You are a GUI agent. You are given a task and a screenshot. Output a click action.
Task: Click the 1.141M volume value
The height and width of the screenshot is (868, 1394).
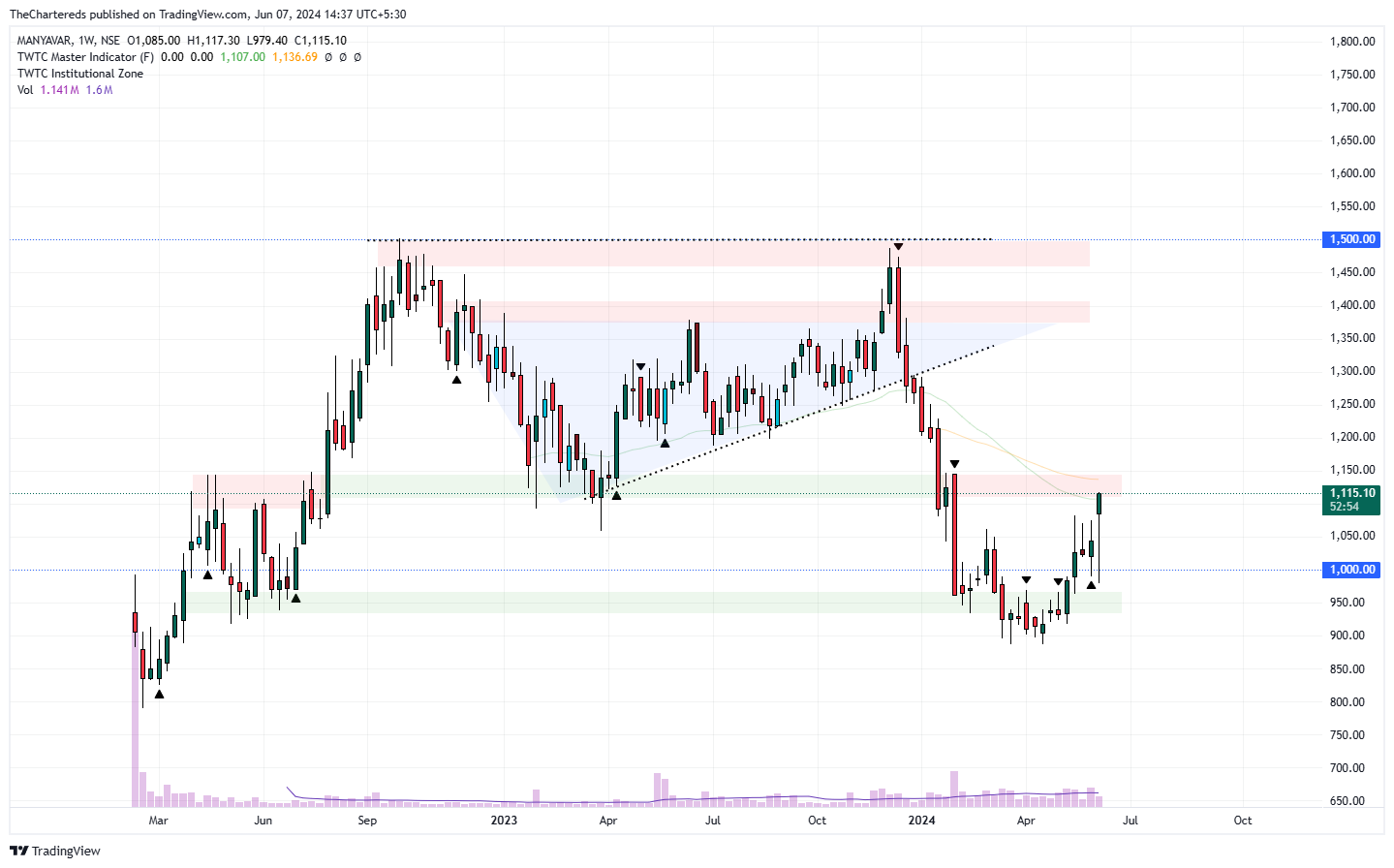[60, 90]
